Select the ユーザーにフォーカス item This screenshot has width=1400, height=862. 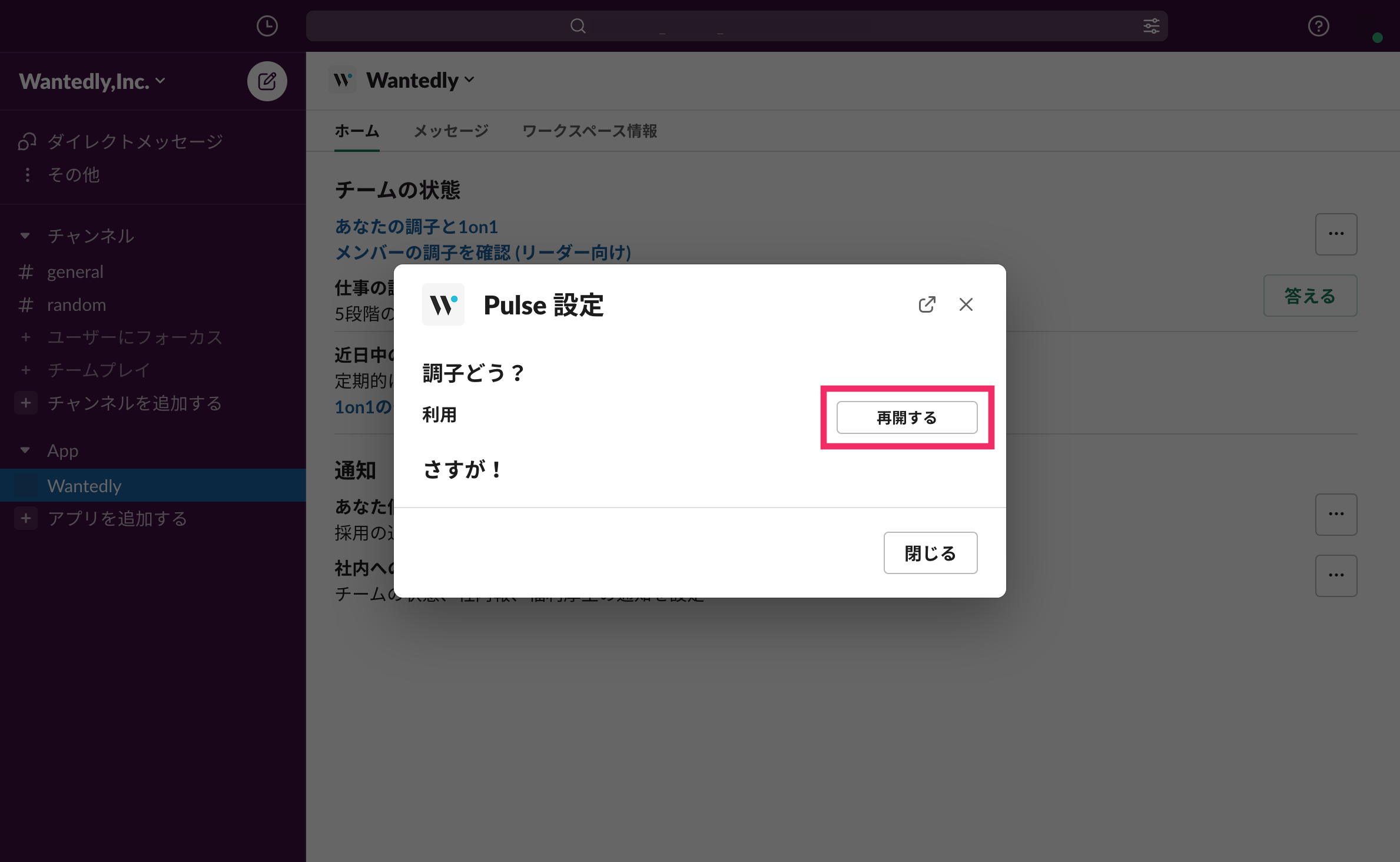pyautogui.click(x=135, y=337)
